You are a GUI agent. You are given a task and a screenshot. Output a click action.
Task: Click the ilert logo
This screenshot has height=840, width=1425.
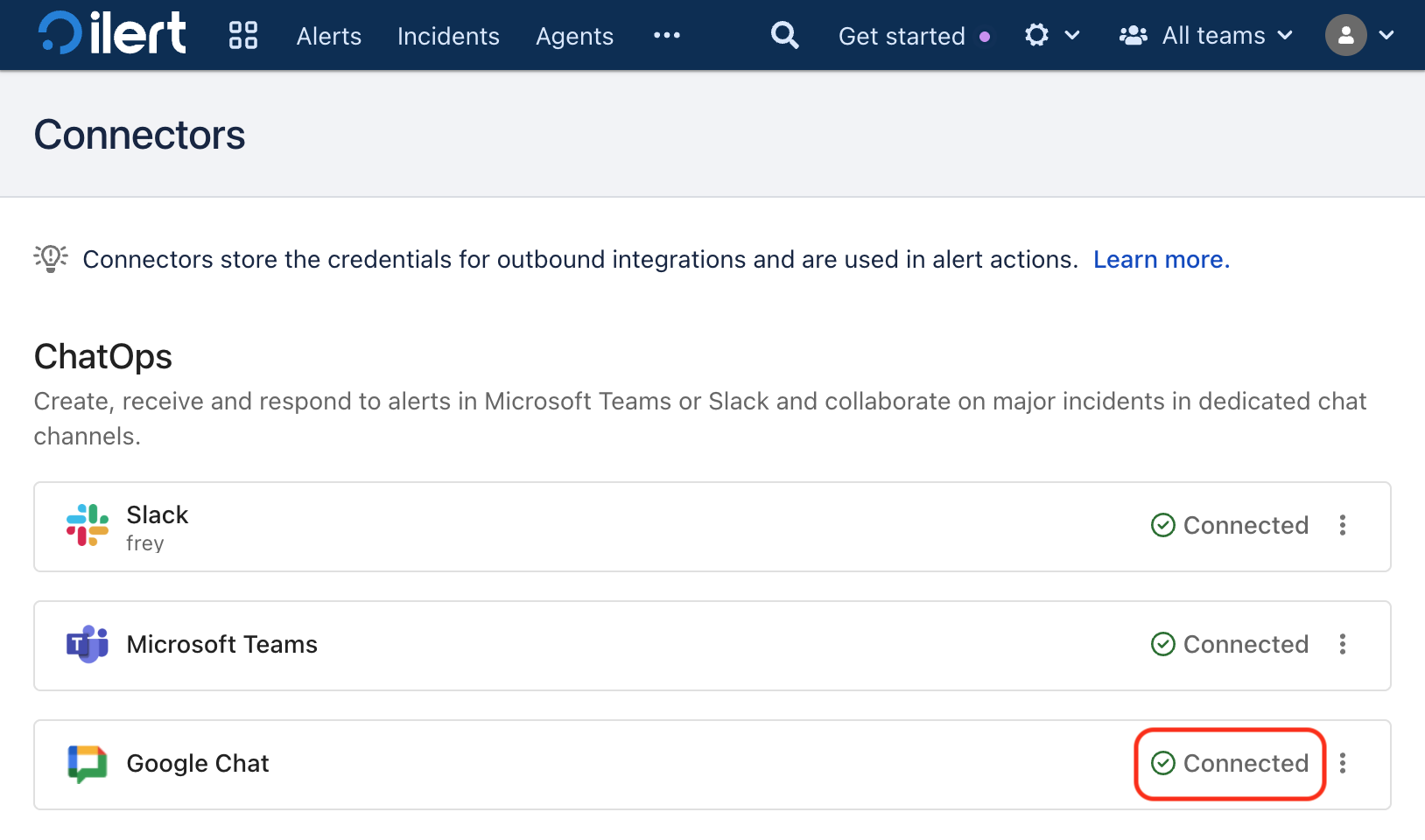[x=112, y=35]
